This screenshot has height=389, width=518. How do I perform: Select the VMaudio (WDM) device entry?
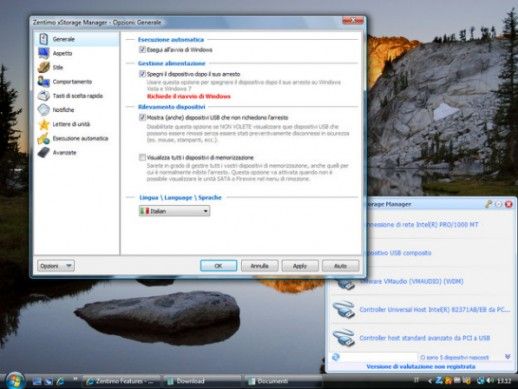tap(422, 282)
